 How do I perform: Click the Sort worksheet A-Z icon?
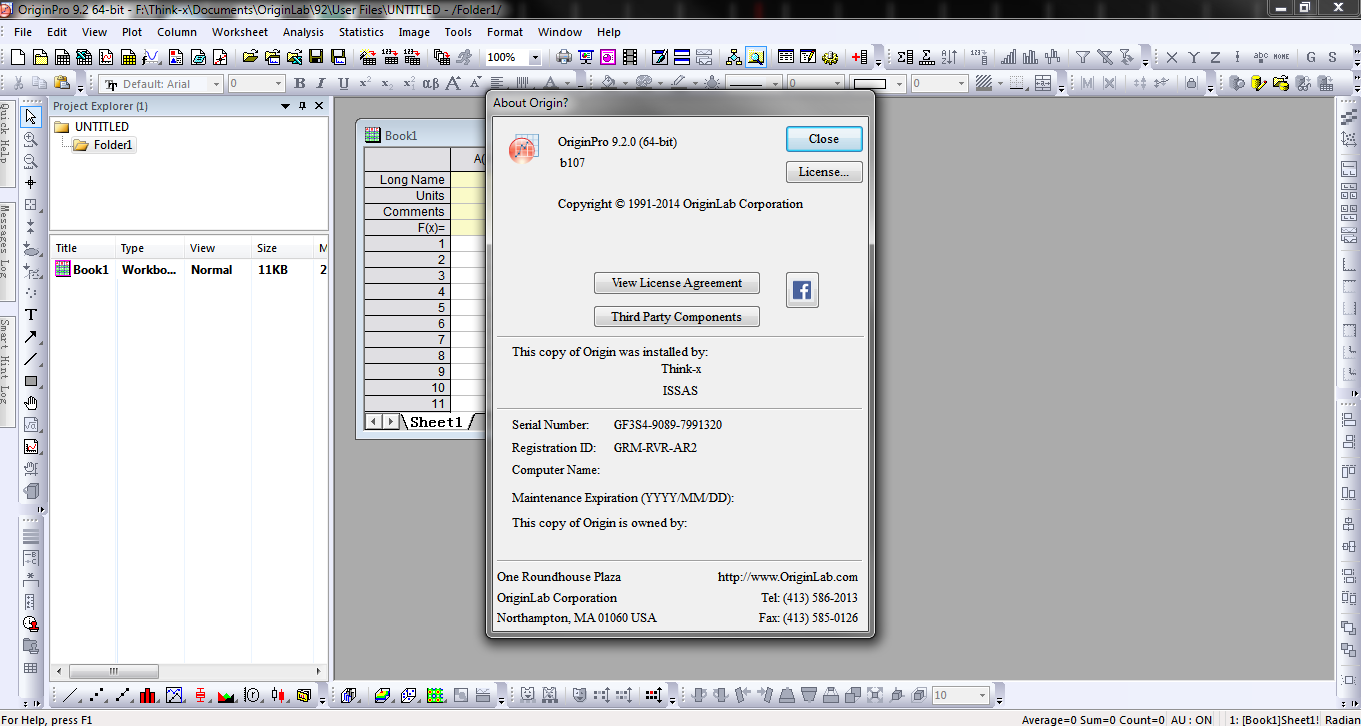click(x=950, y=58)
